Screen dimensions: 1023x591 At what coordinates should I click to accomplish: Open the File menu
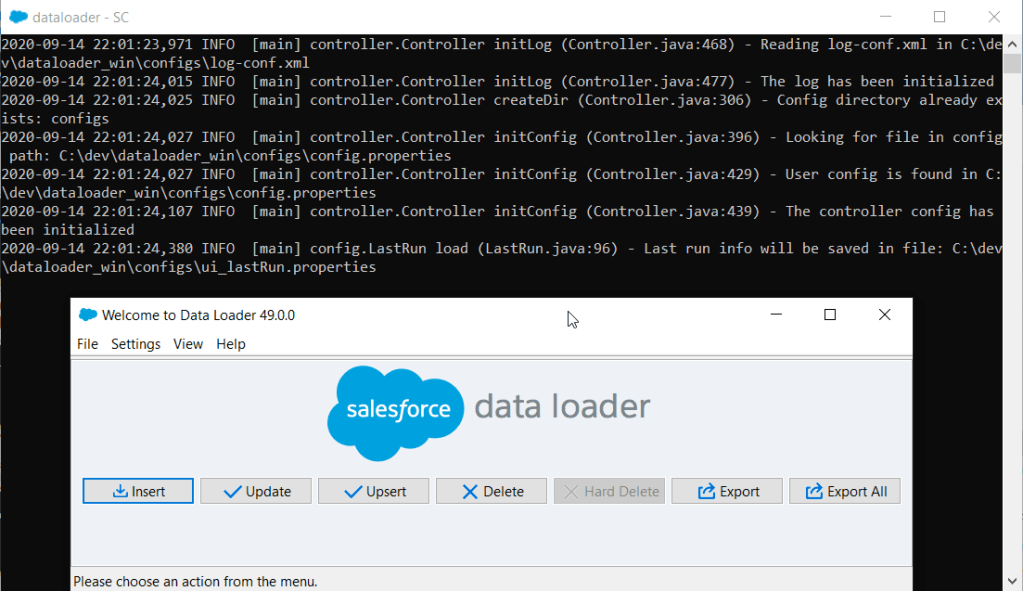point(88,344)
